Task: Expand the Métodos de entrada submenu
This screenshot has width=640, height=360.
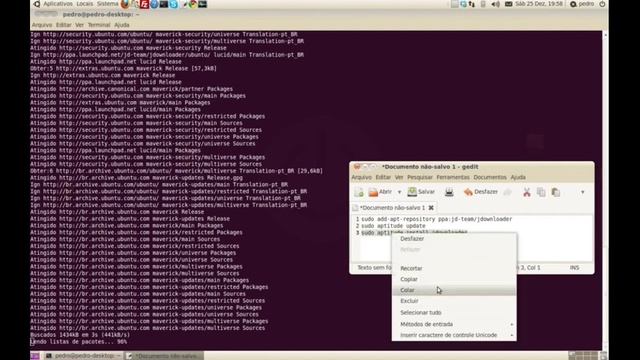Action: [x=454, y=324]
